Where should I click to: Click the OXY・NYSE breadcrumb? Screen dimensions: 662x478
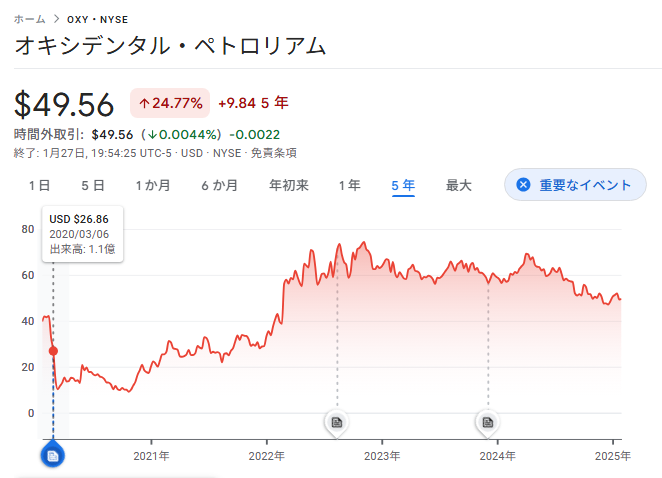(x=97, y=19)
